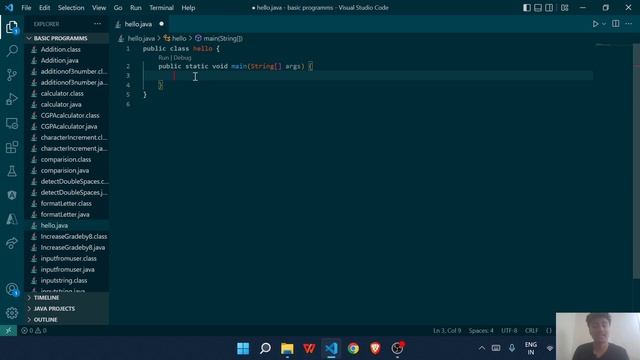Open the Search view in activity bar
The image size is (640, 360).
click(12, 51)
